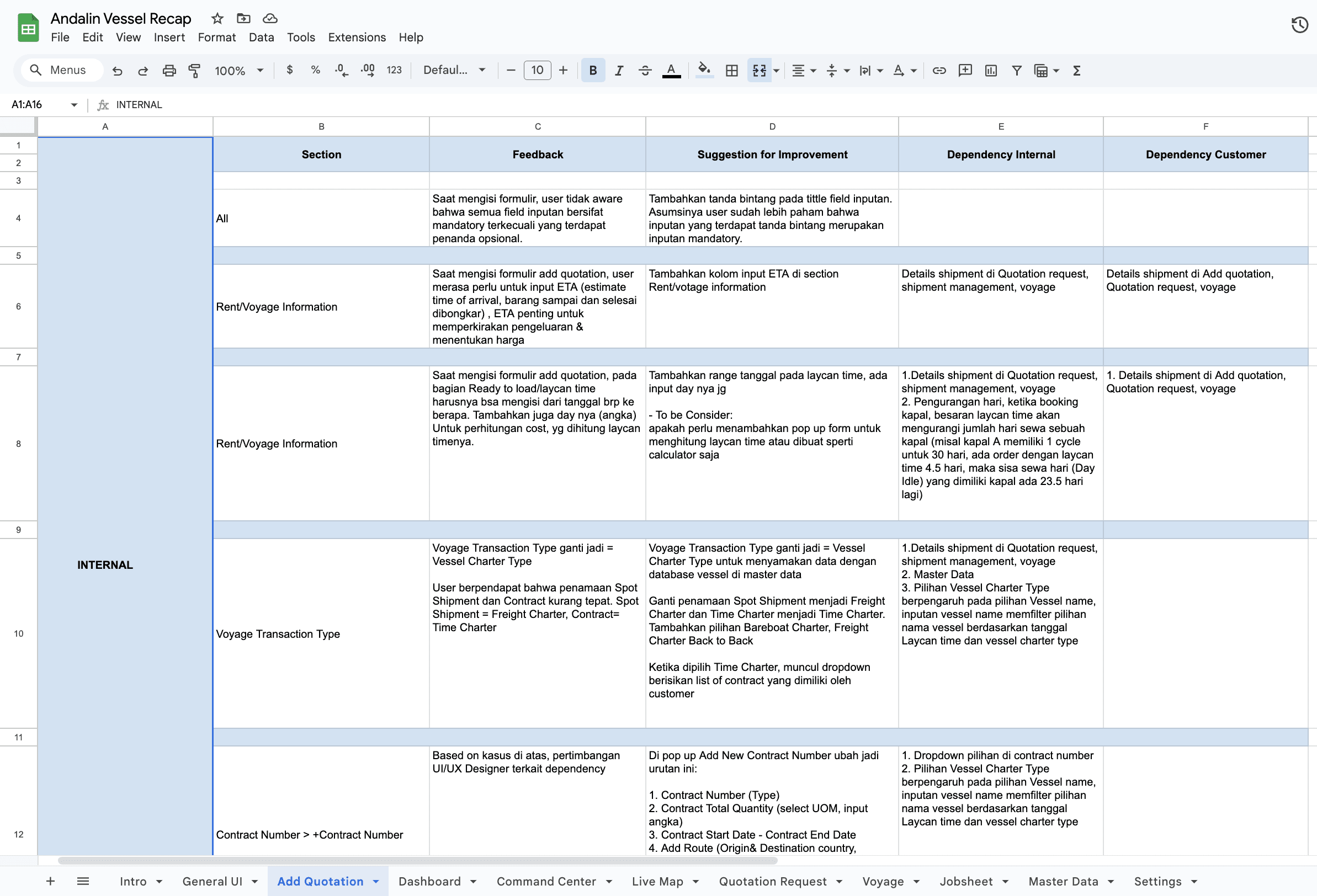Click the insert link icon
The width and height of the screenshot is (1317, 896).
tap(939, 70)
